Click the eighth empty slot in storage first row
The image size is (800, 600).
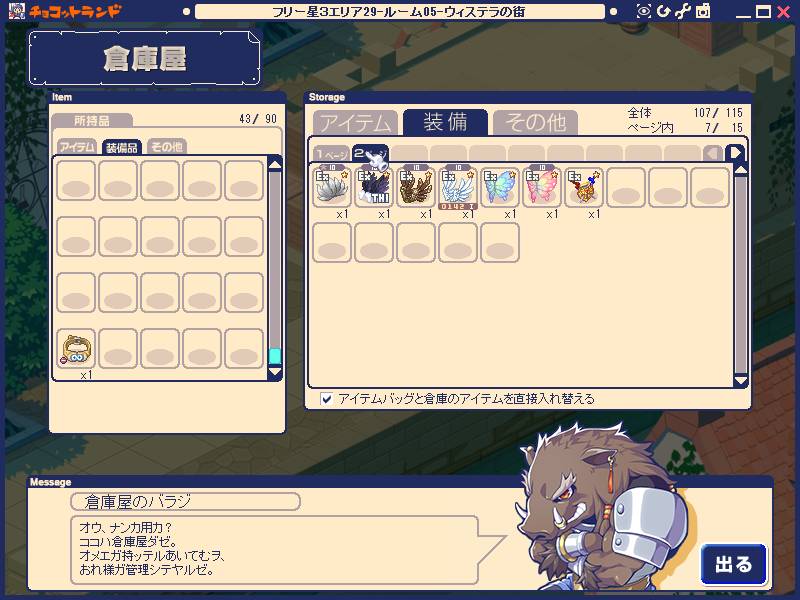pos(626,188)
